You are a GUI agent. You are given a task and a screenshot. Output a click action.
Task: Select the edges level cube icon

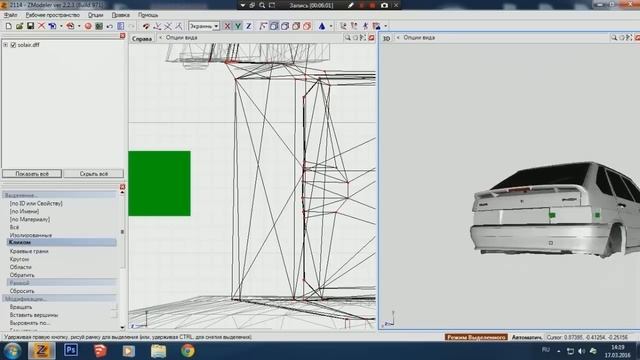[x=274, y=26]
